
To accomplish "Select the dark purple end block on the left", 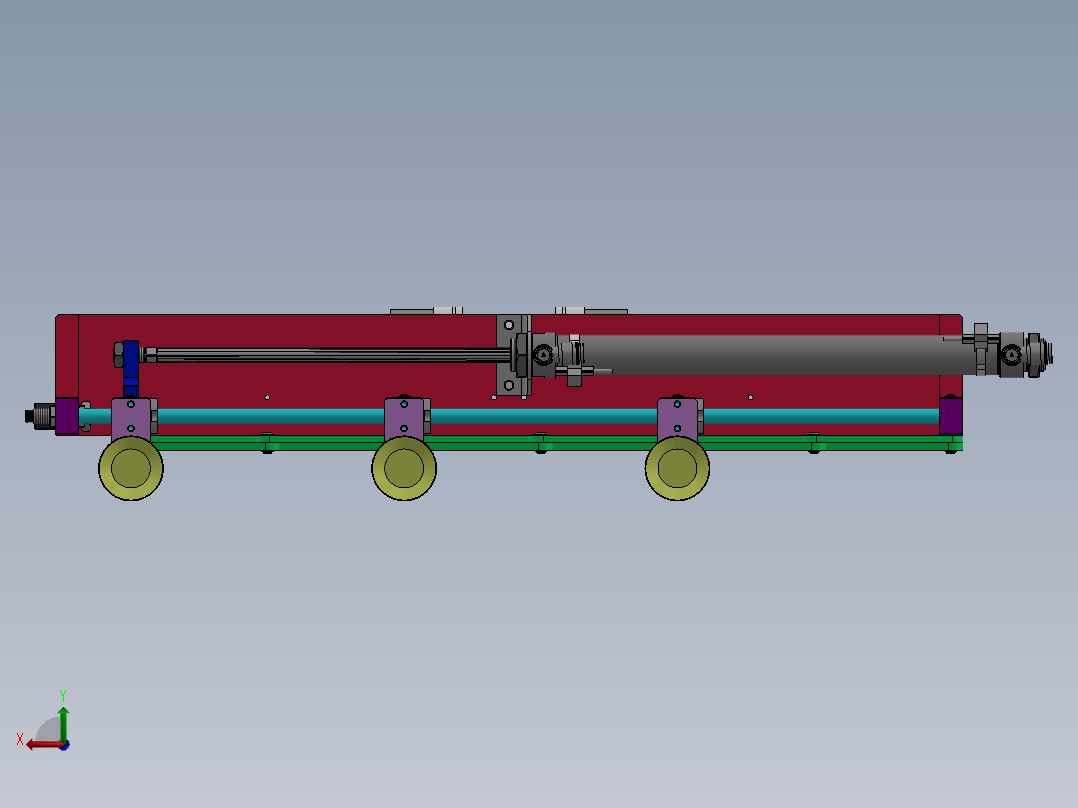I will click(67, 416).
